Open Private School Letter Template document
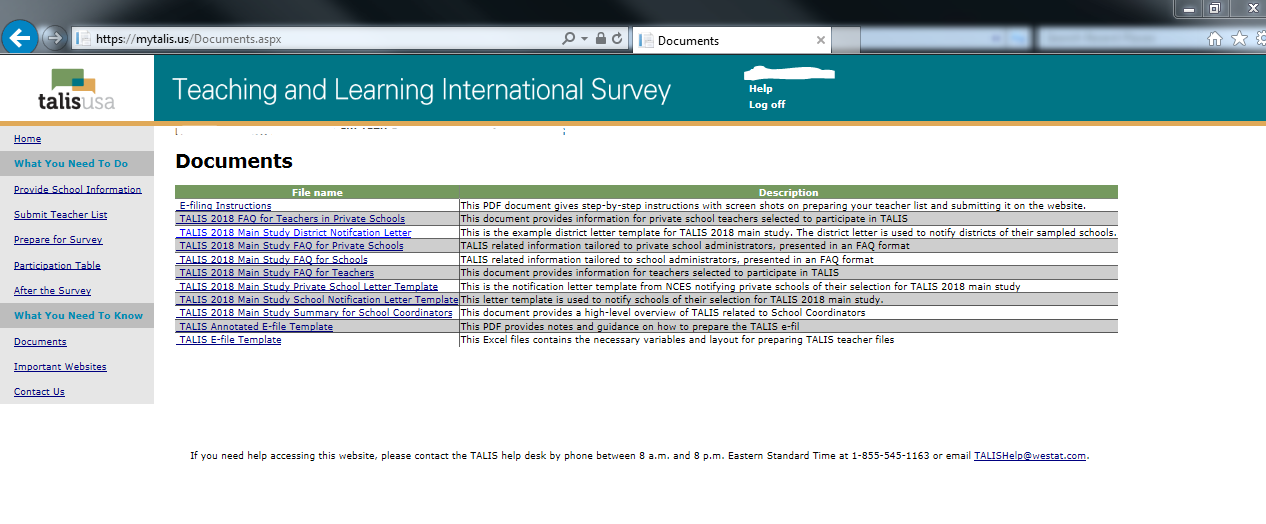The image size is (1266, 524). click(x=308, y=286)
